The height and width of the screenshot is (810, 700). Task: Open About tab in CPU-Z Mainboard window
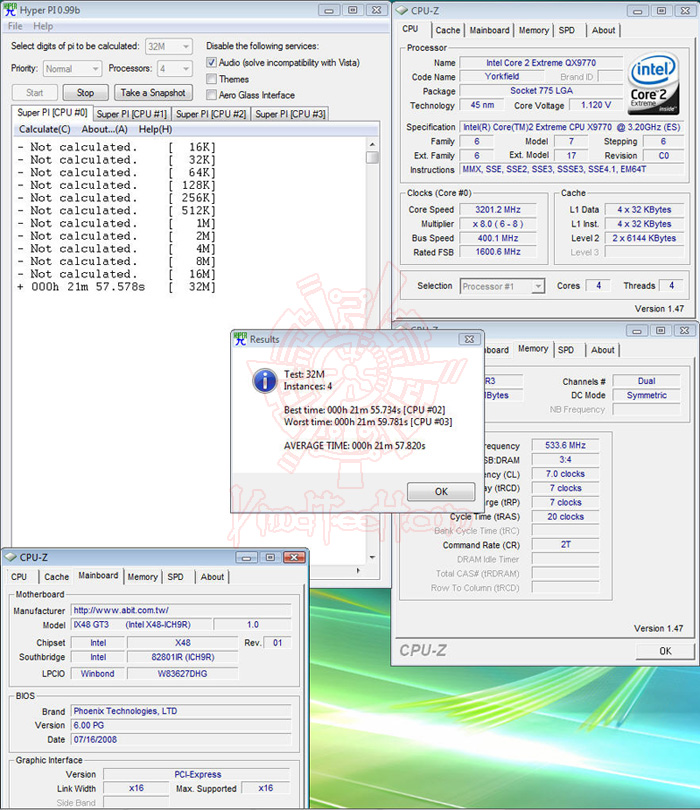212,577
